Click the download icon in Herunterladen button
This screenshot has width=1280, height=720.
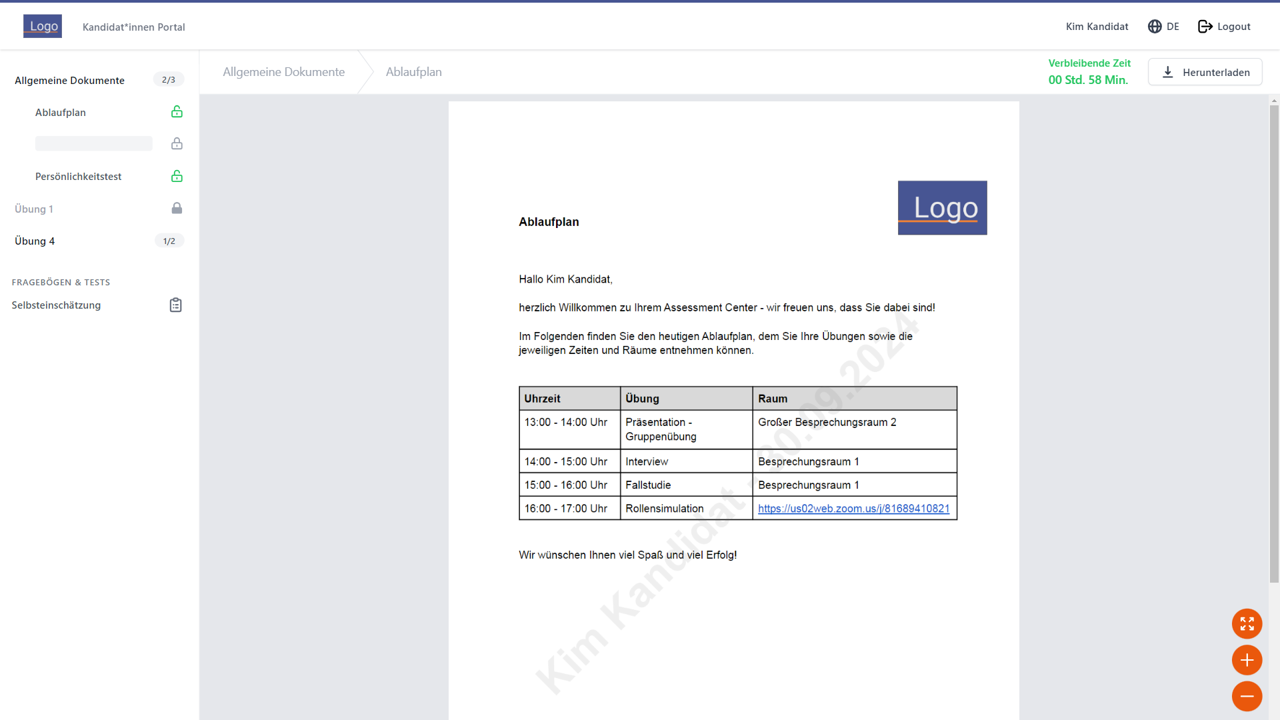pos(1168,72)
